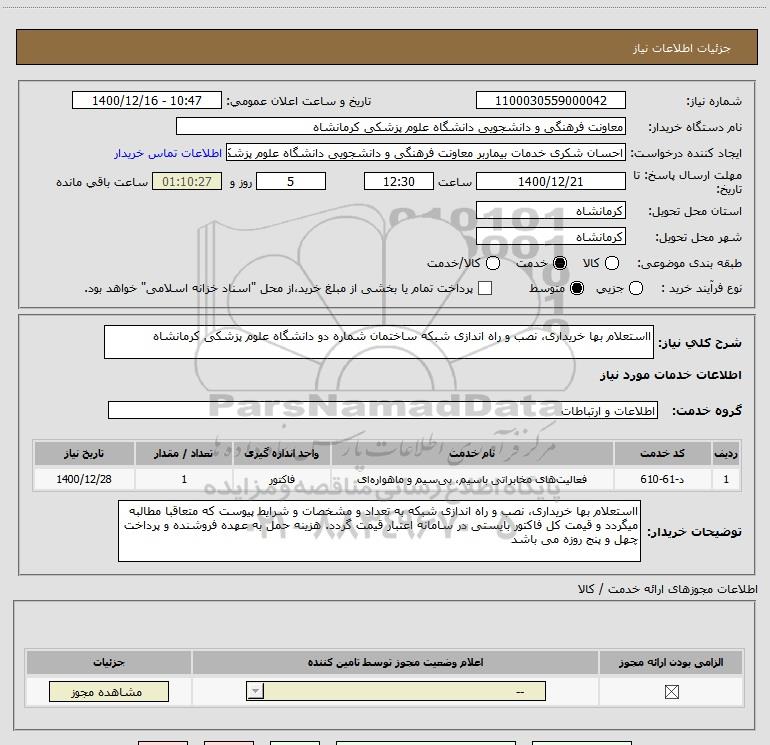Click the استان محل تحویل field
This screenshot has height=745, width=770.
[550, 211]
